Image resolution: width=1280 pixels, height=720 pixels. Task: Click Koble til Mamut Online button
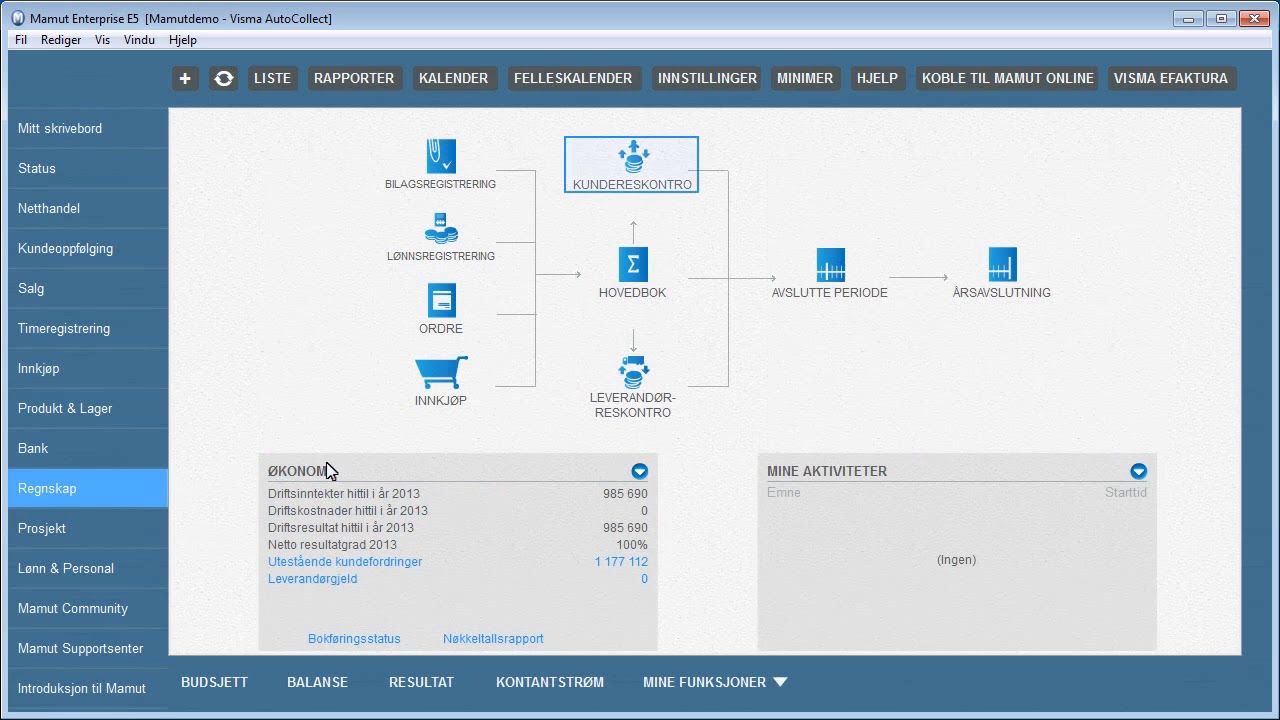click(1007, 78)
